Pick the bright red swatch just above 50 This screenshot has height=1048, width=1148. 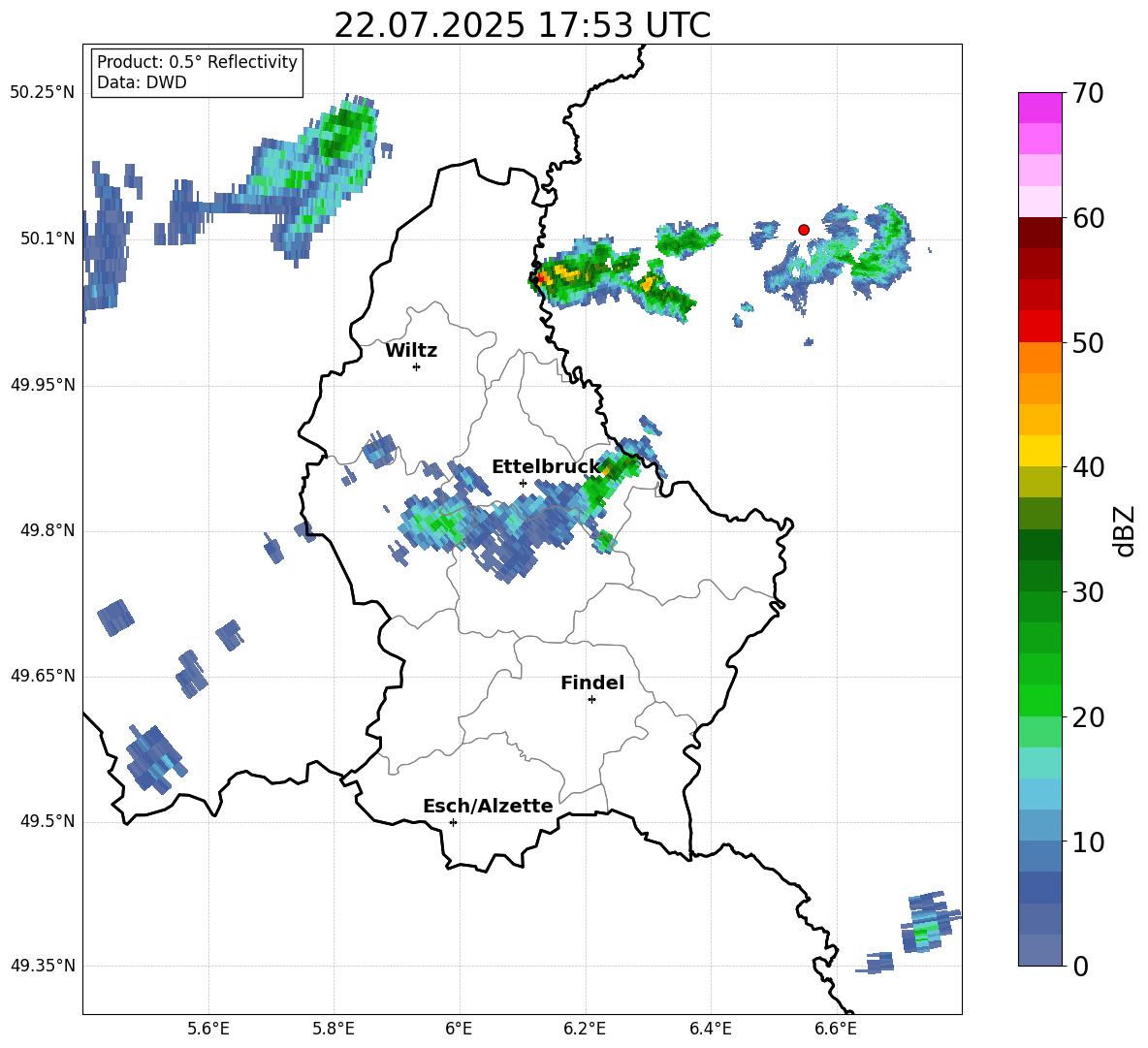tap(1039, 327)
